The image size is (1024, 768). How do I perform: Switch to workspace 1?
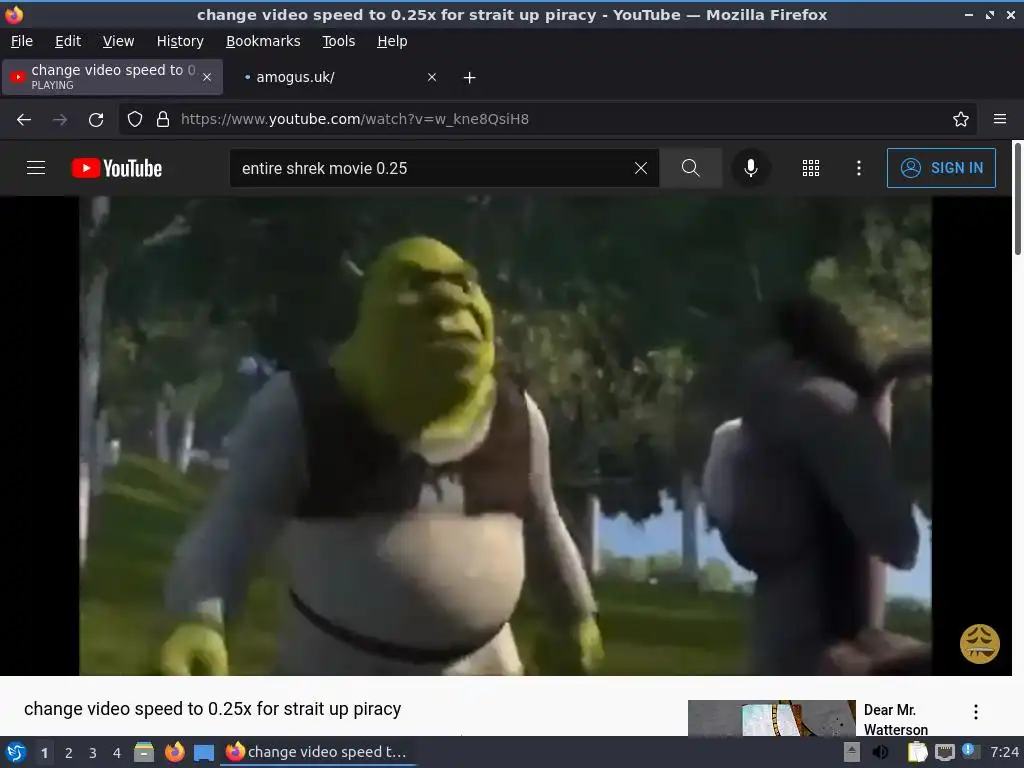coord(44,753)
